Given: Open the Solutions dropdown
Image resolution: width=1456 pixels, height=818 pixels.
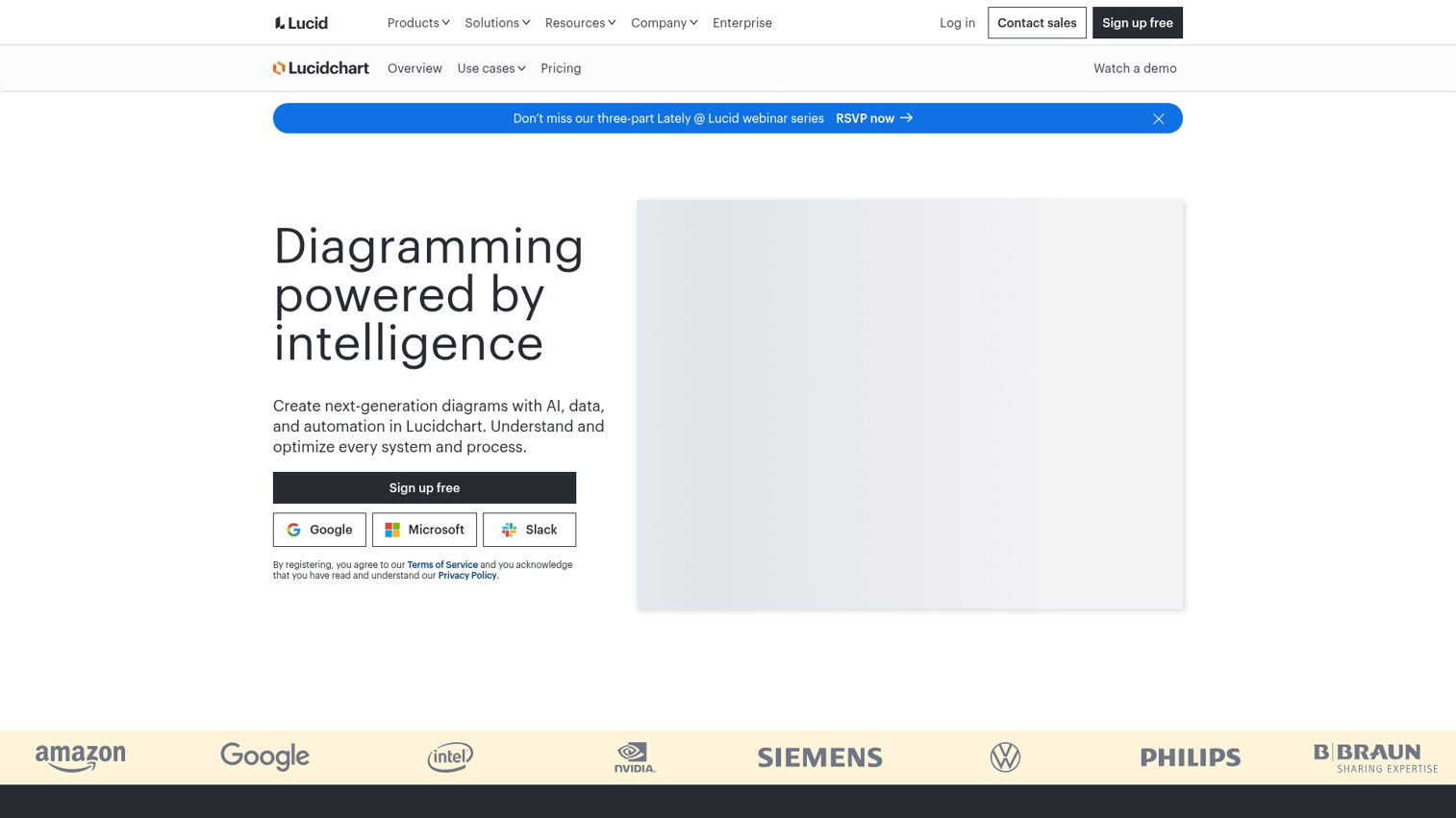Looking at the screenshot, I should 497,23.
